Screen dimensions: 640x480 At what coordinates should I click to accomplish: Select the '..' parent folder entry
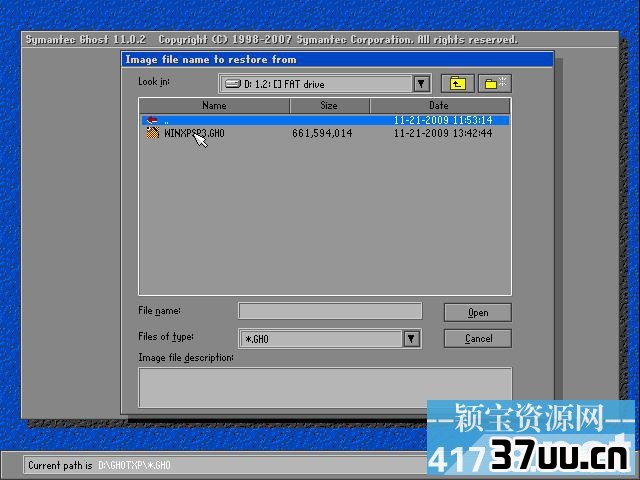point(325,120)
